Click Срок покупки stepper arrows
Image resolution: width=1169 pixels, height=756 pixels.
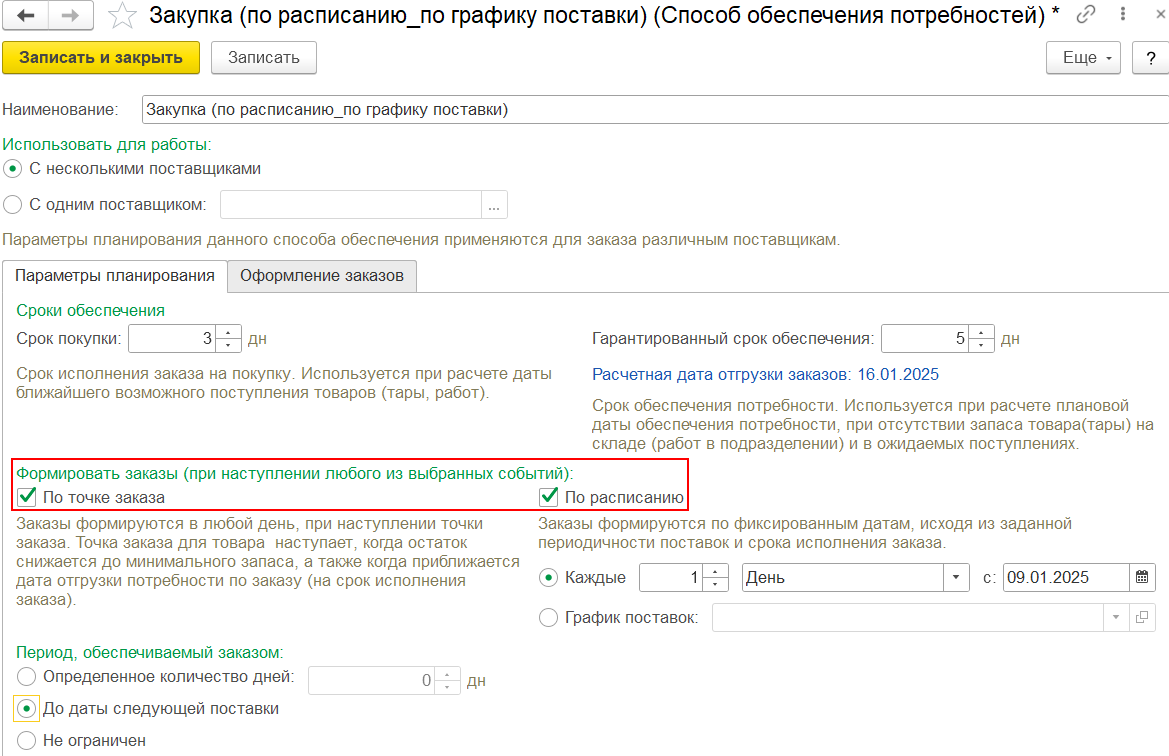point(228,338)
